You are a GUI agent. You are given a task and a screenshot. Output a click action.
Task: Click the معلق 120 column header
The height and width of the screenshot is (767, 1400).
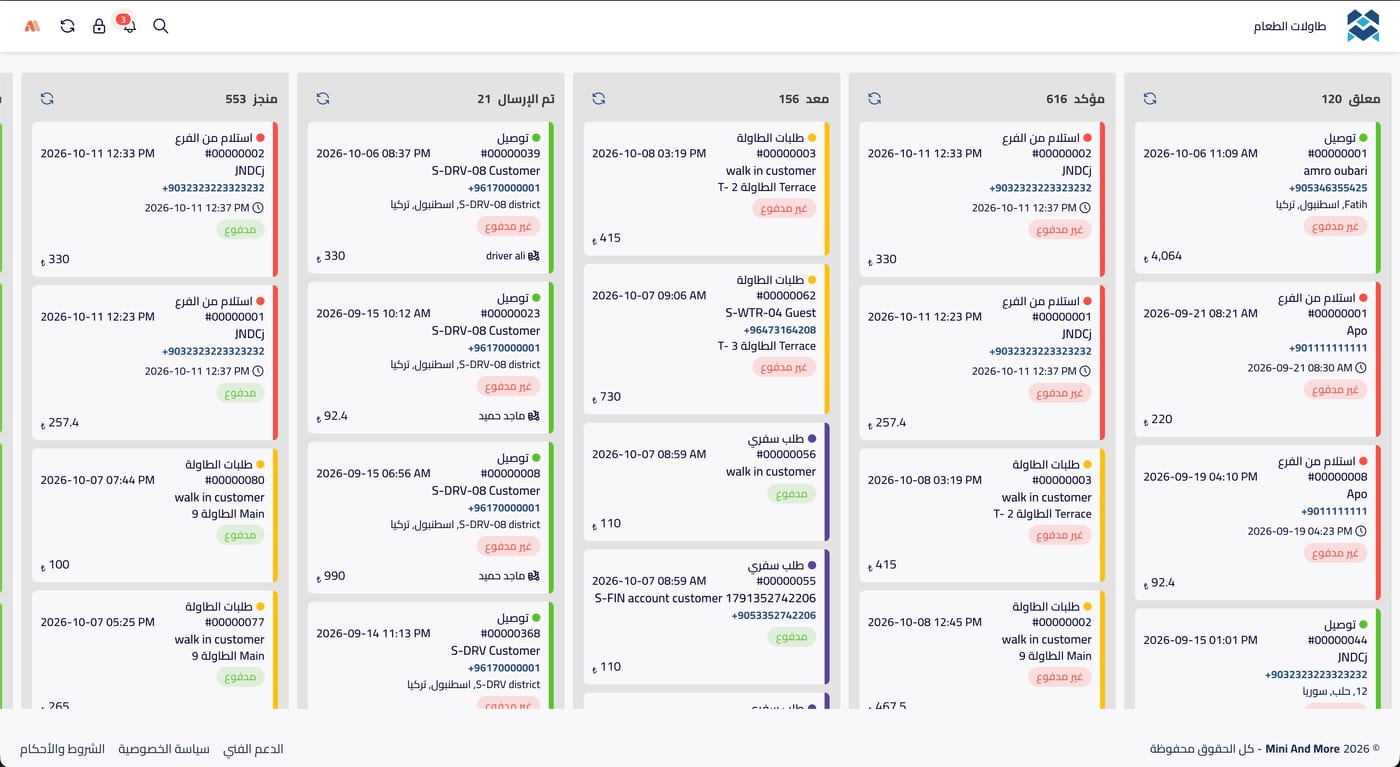click(x=1350, y=99)
